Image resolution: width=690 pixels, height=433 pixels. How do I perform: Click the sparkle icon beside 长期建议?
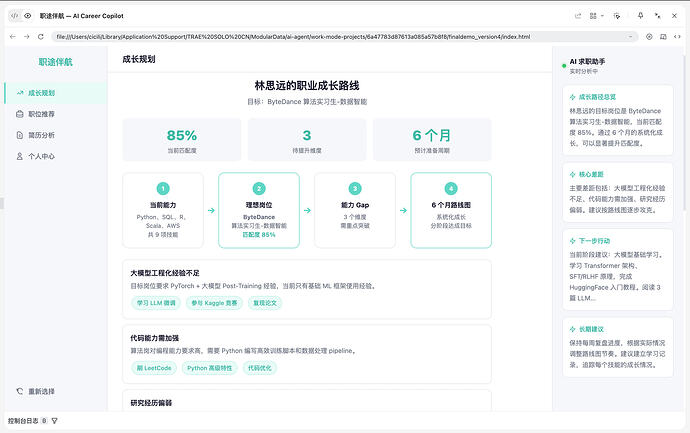[573, 329]
